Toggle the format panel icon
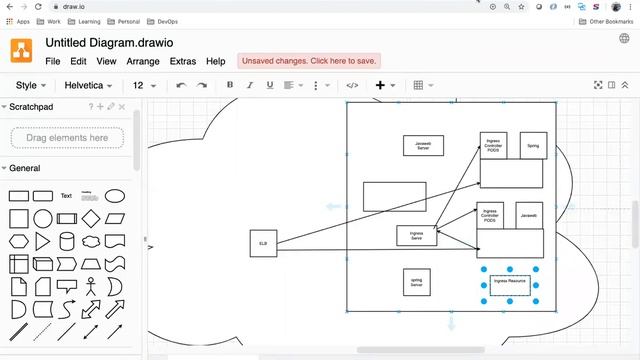The width and height of the screenshot is (640, 360). pyautogui.click(x=611, y=85)
